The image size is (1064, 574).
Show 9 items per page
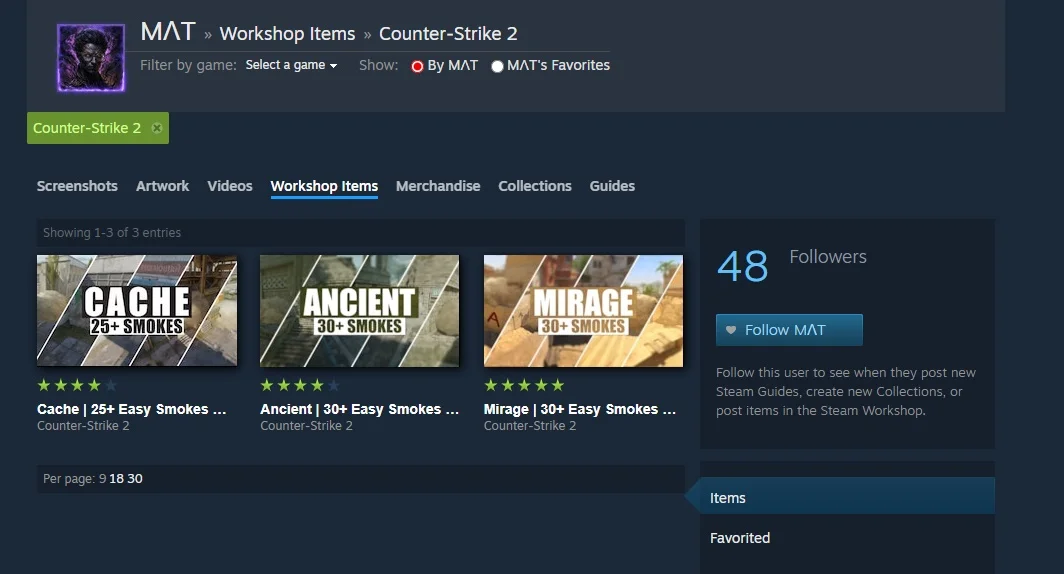point(102,478)
